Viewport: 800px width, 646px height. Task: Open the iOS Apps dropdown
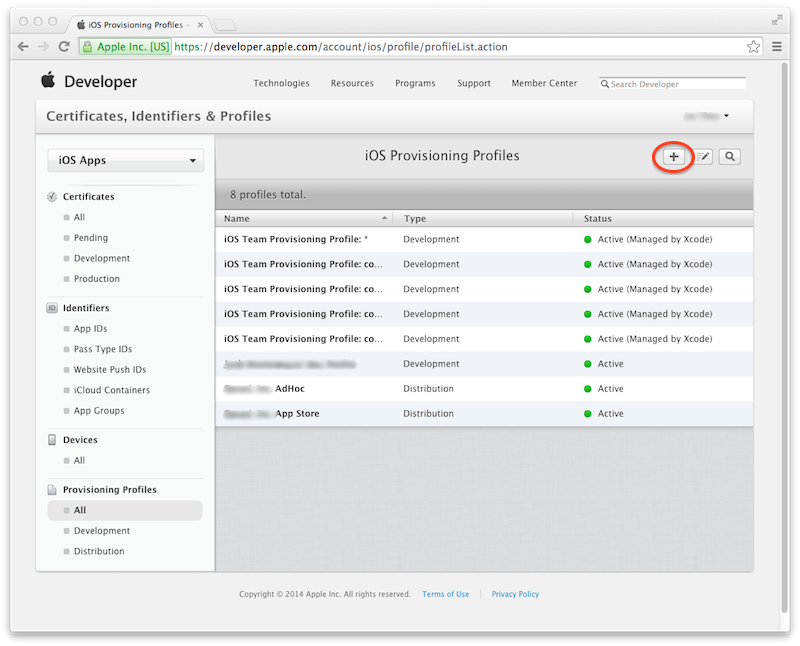pos(125,160)
